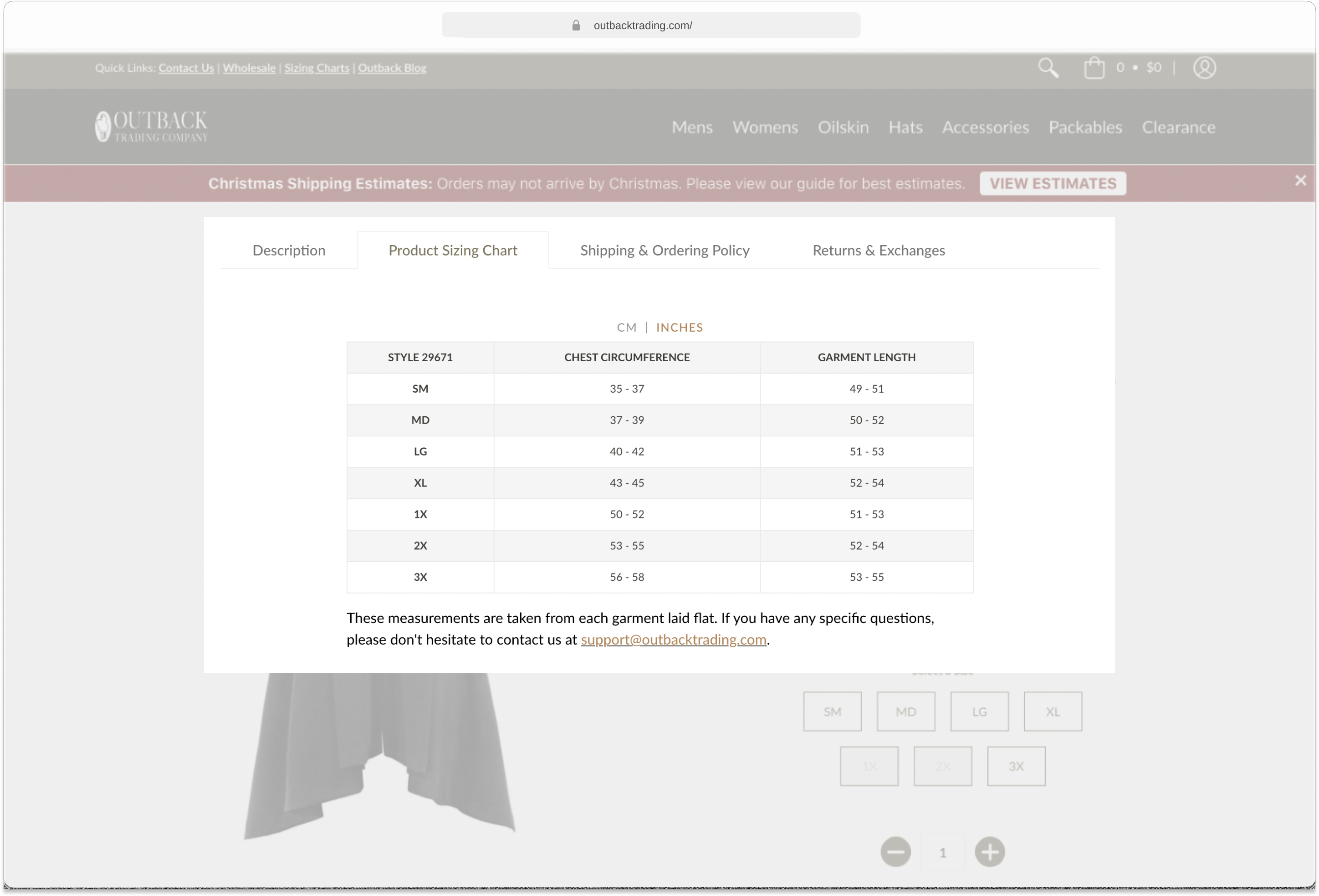The width and height of the screenshot is (1319, 896).
Task: Select the 3X size option
Action: coord(1016,765)
